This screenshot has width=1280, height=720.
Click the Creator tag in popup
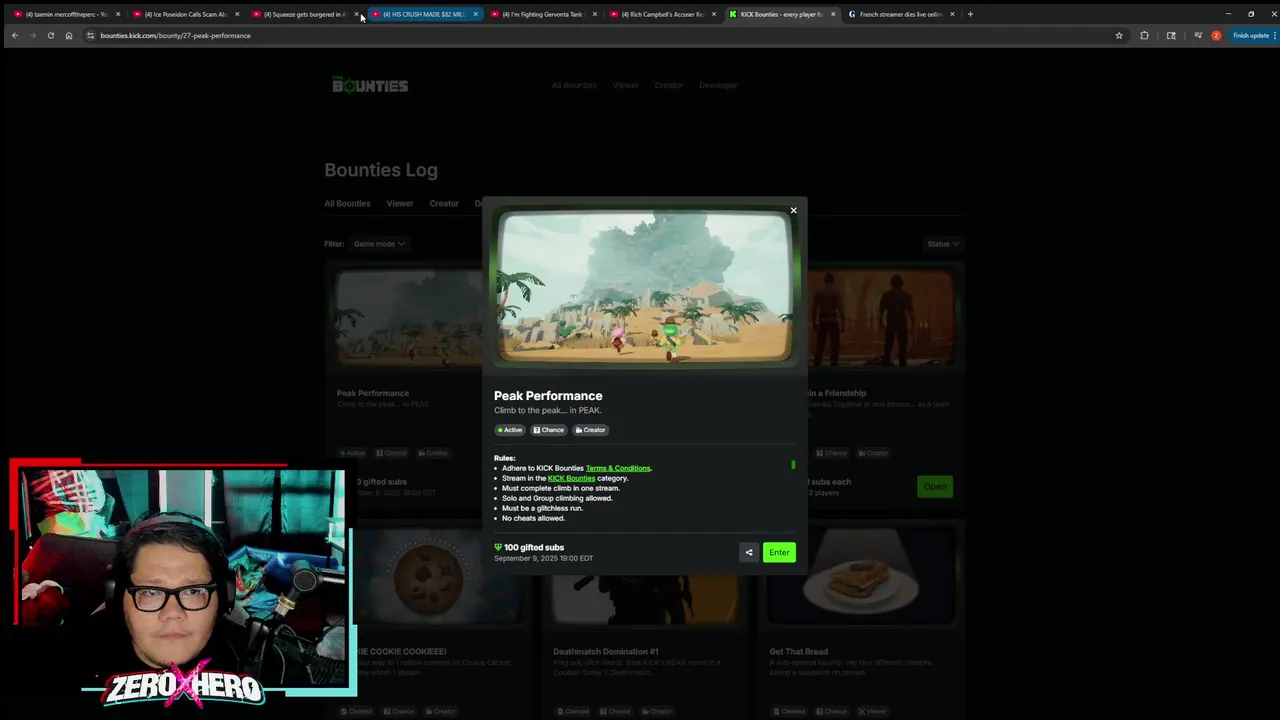(590, 430)
